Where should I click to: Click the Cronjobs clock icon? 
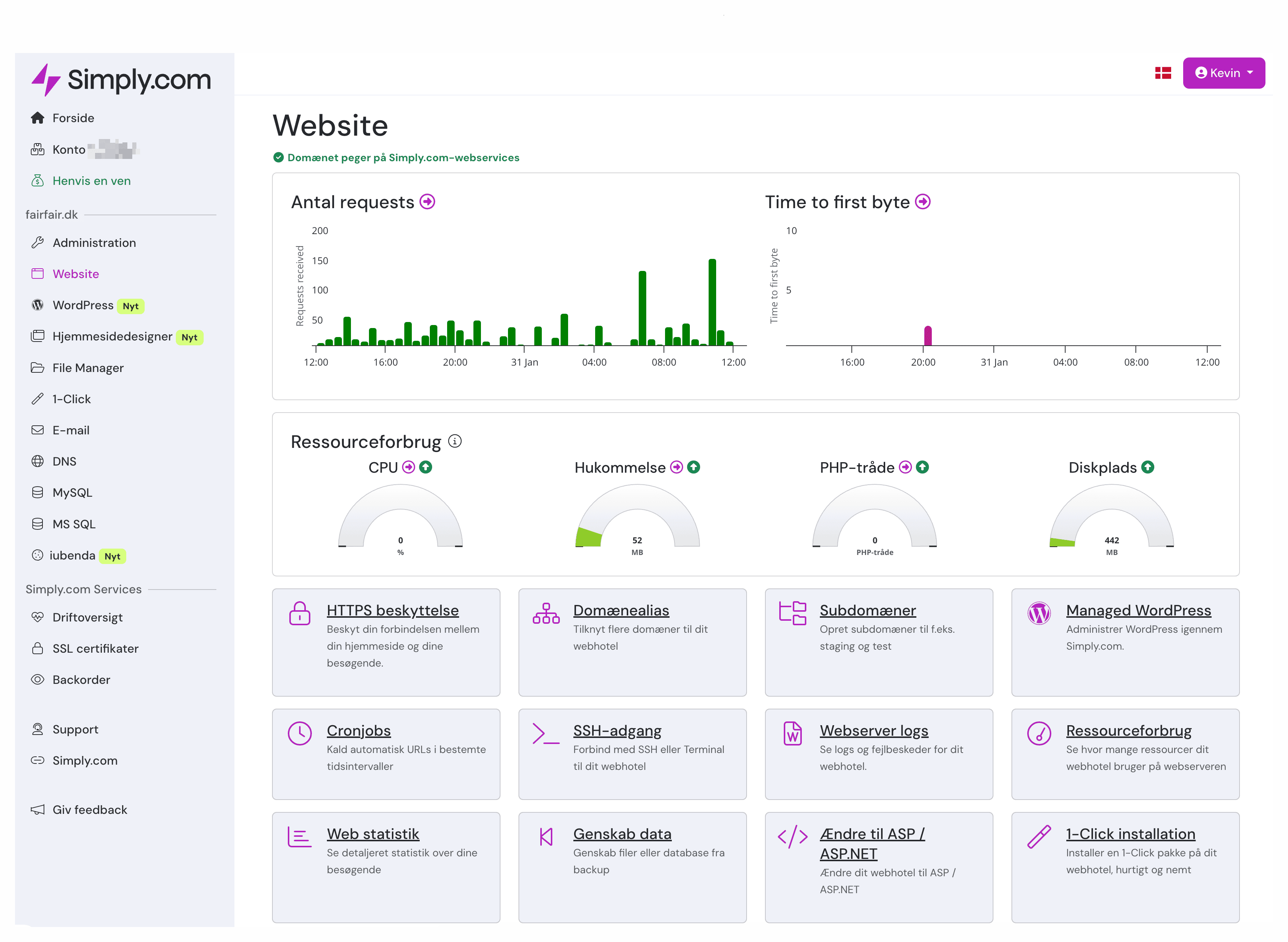tap(299, 734)
